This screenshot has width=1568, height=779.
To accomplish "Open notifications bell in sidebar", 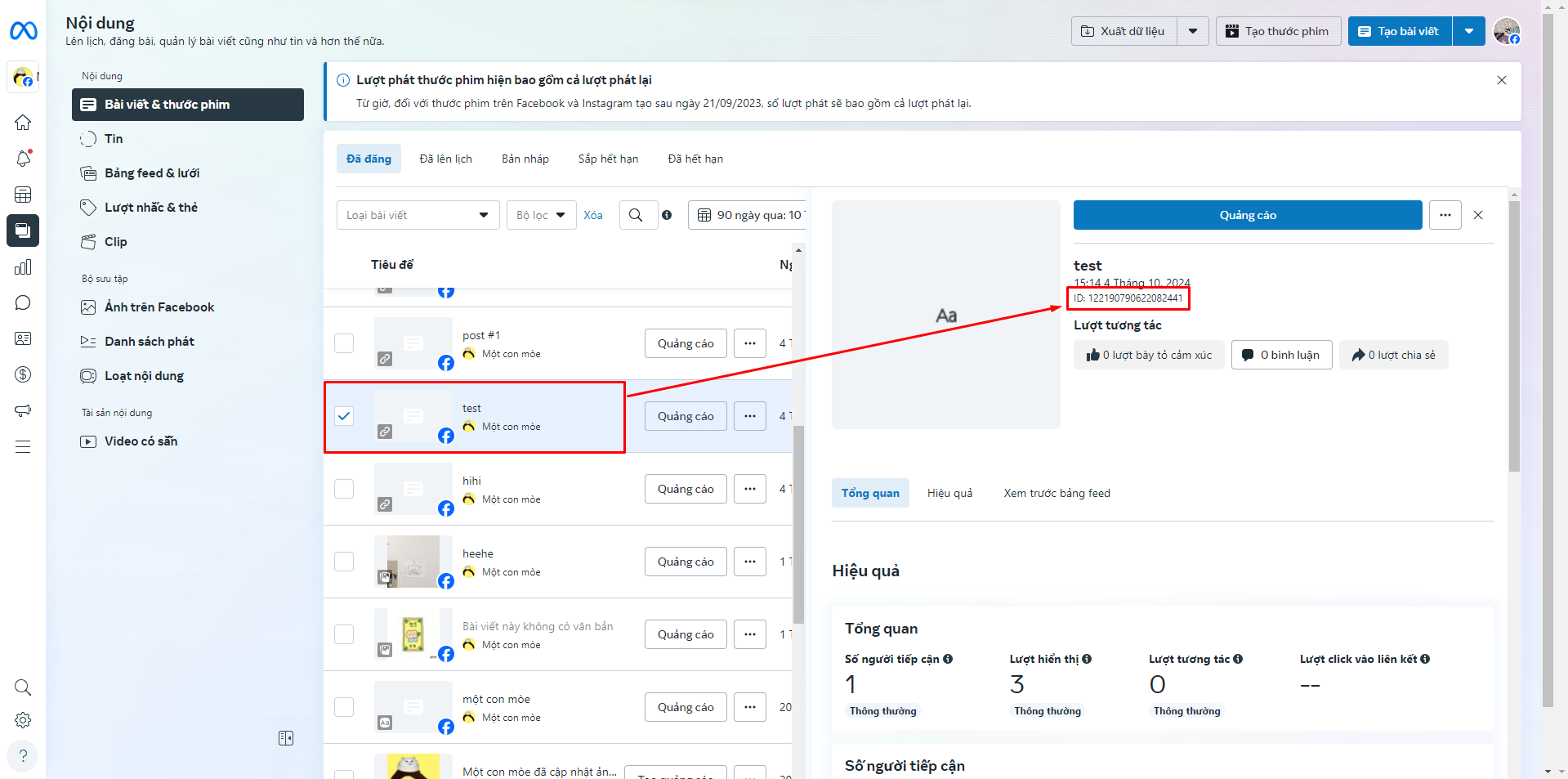I will coord(23,159).
